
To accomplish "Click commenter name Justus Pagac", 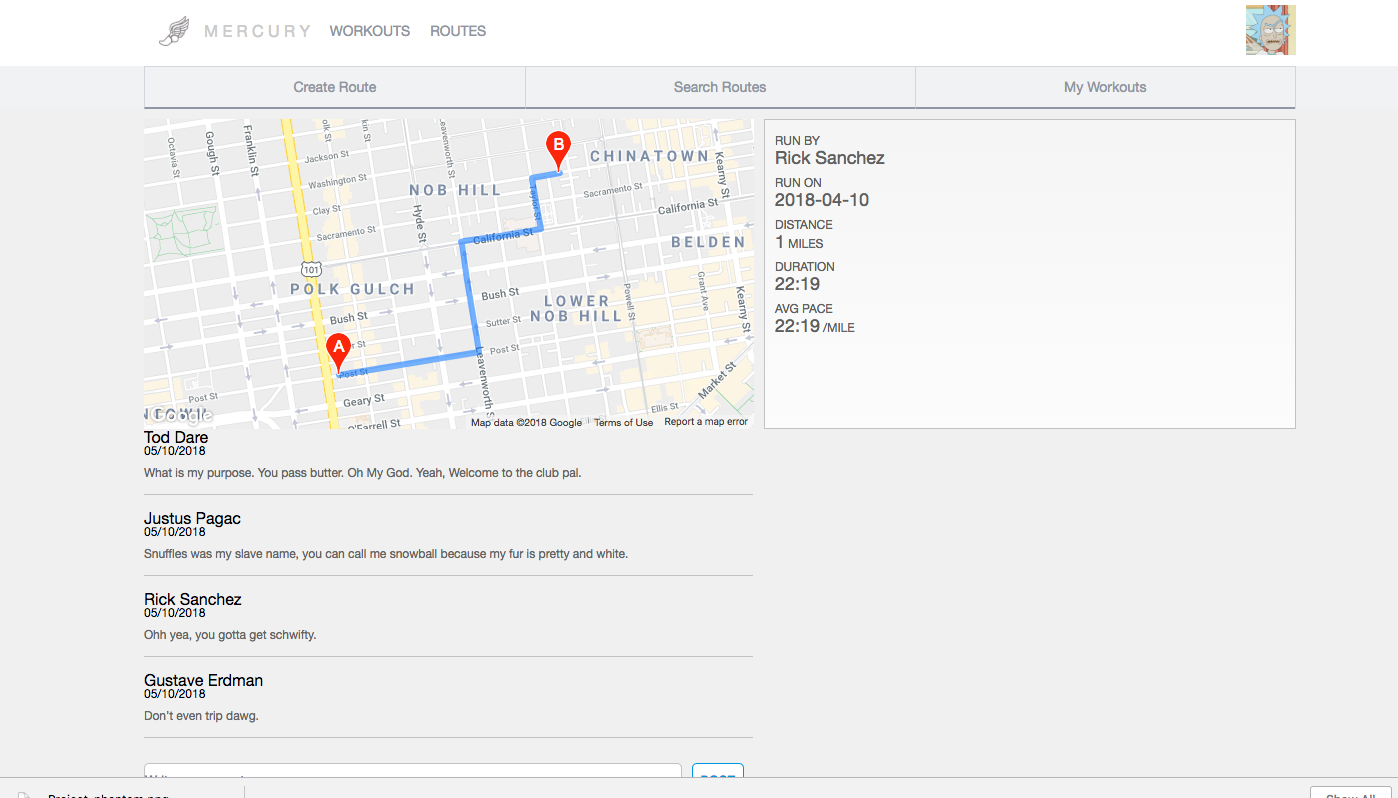I will click(x=192, y=518).
